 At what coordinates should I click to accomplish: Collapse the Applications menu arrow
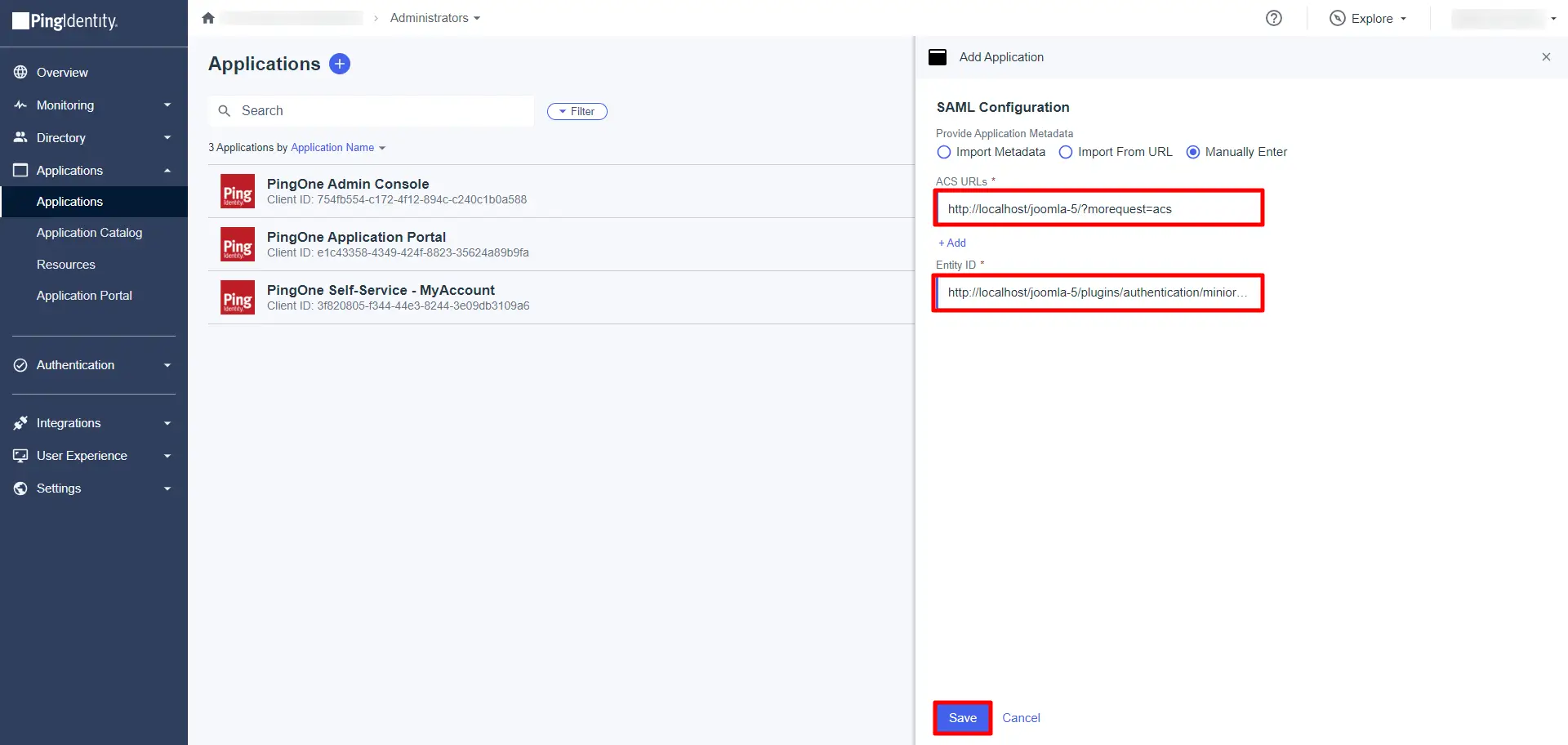[x=167, y=170]
